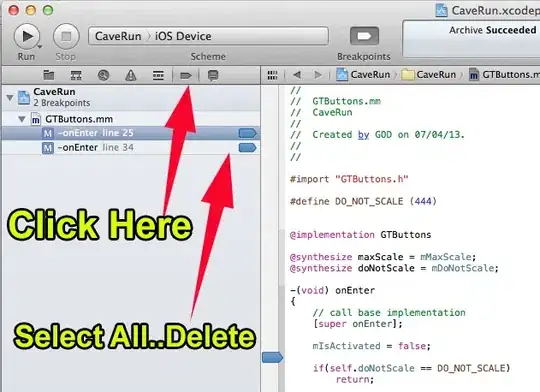The width and height of the screenshot is (540, 392).
Task: Click the Run button
Action: (27, 36)
